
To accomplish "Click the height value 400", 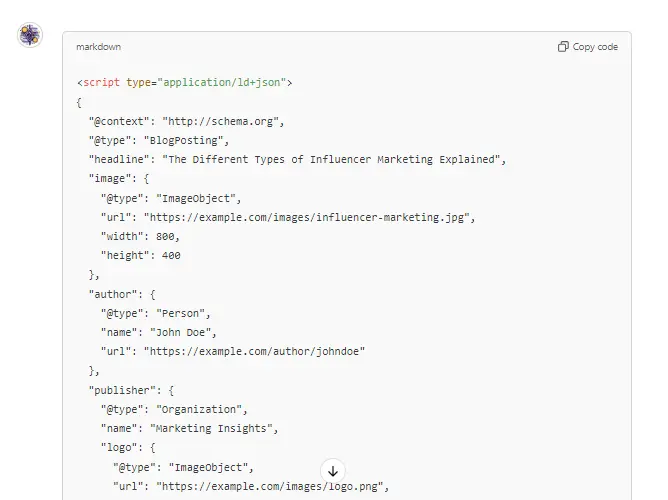I will (x=170, y=255).
